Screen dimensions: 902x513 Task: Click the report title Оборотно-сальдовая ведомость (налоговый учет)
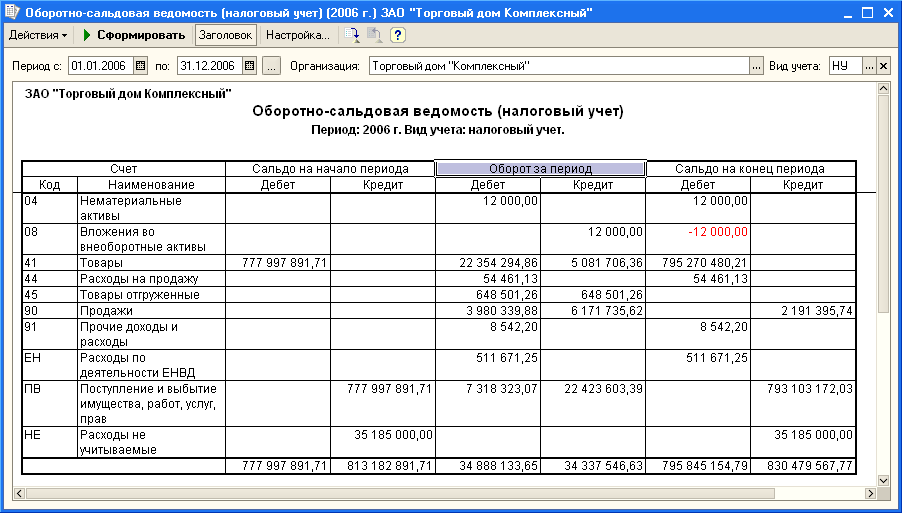[438, 112]
